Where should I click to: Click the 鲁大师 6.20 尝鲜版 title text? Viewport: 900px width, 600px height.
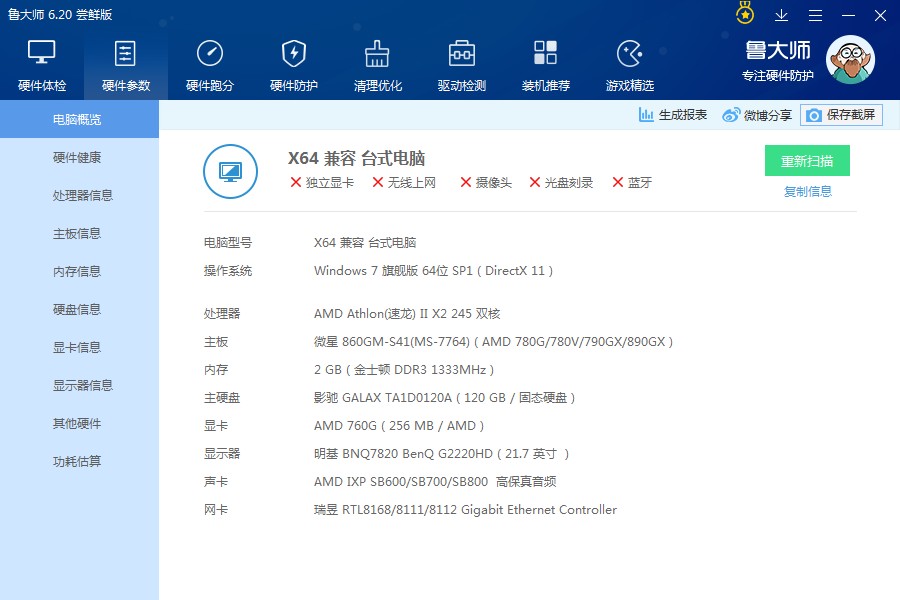60,14
